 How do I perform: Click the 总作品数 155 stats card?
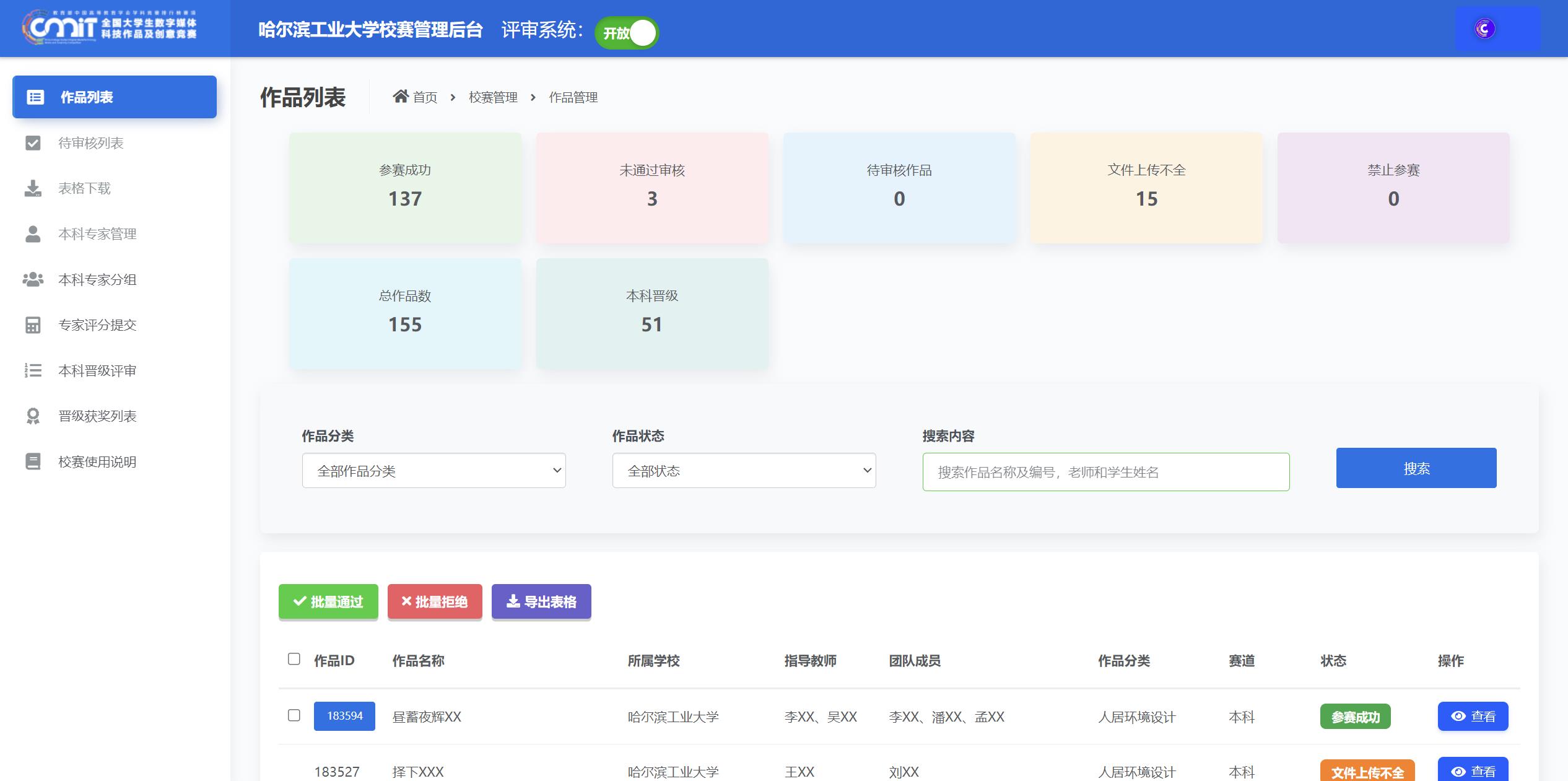[x=405, y=313]
